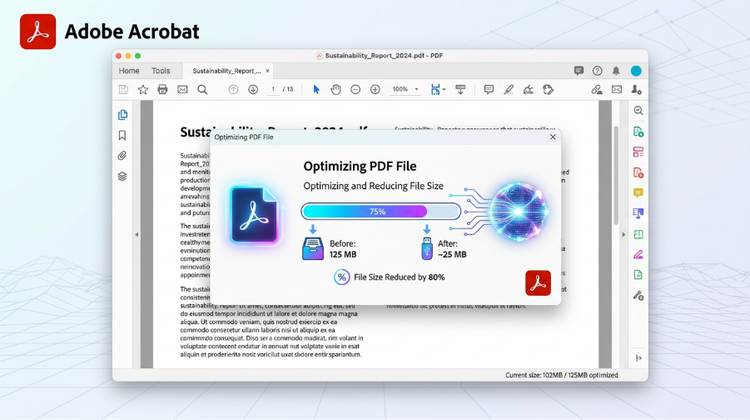Click the add-person share icon

tap(636, 89)
